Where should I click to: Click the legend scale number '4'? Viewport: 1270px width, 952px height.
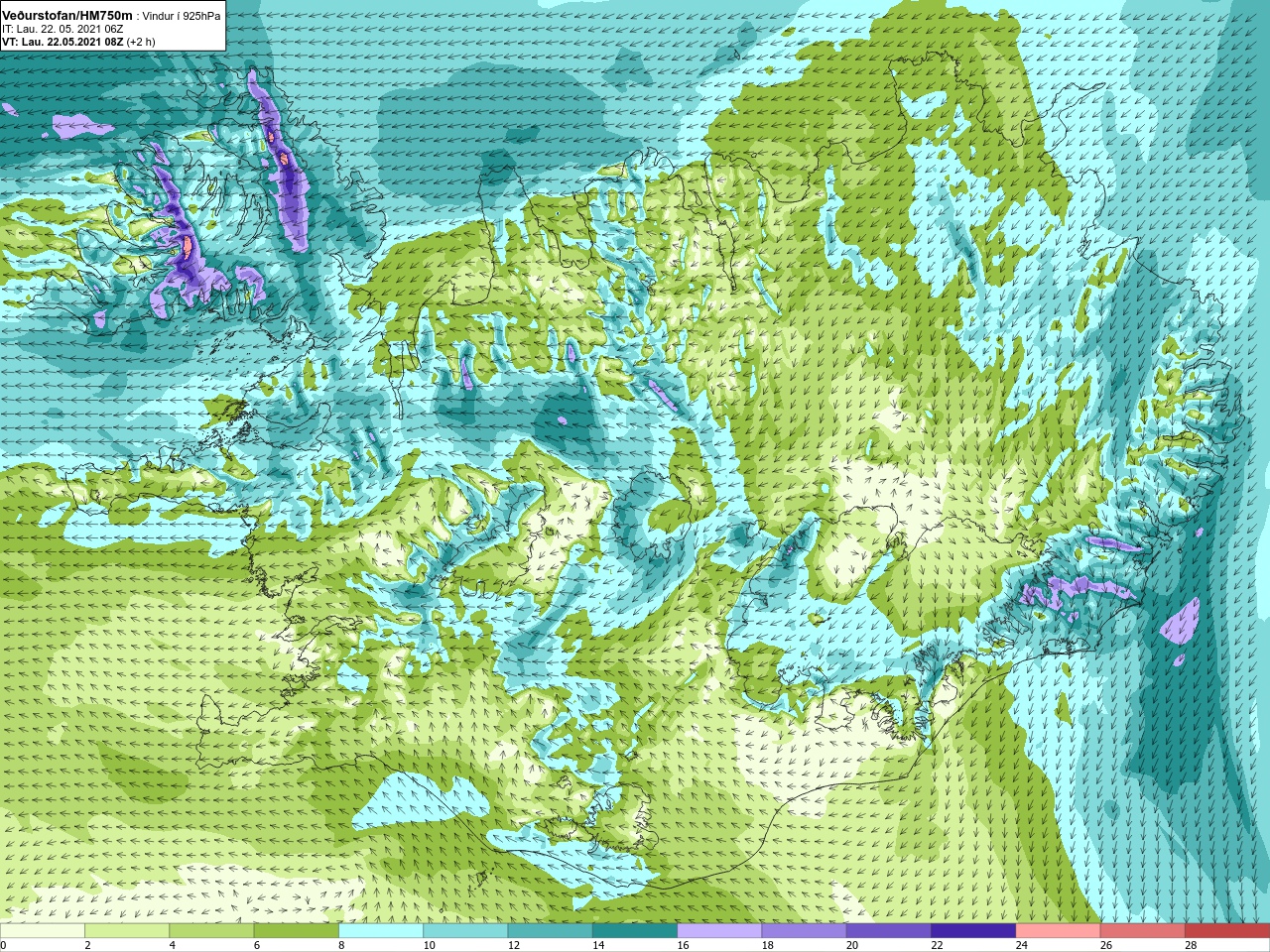[x=173, y=945]
